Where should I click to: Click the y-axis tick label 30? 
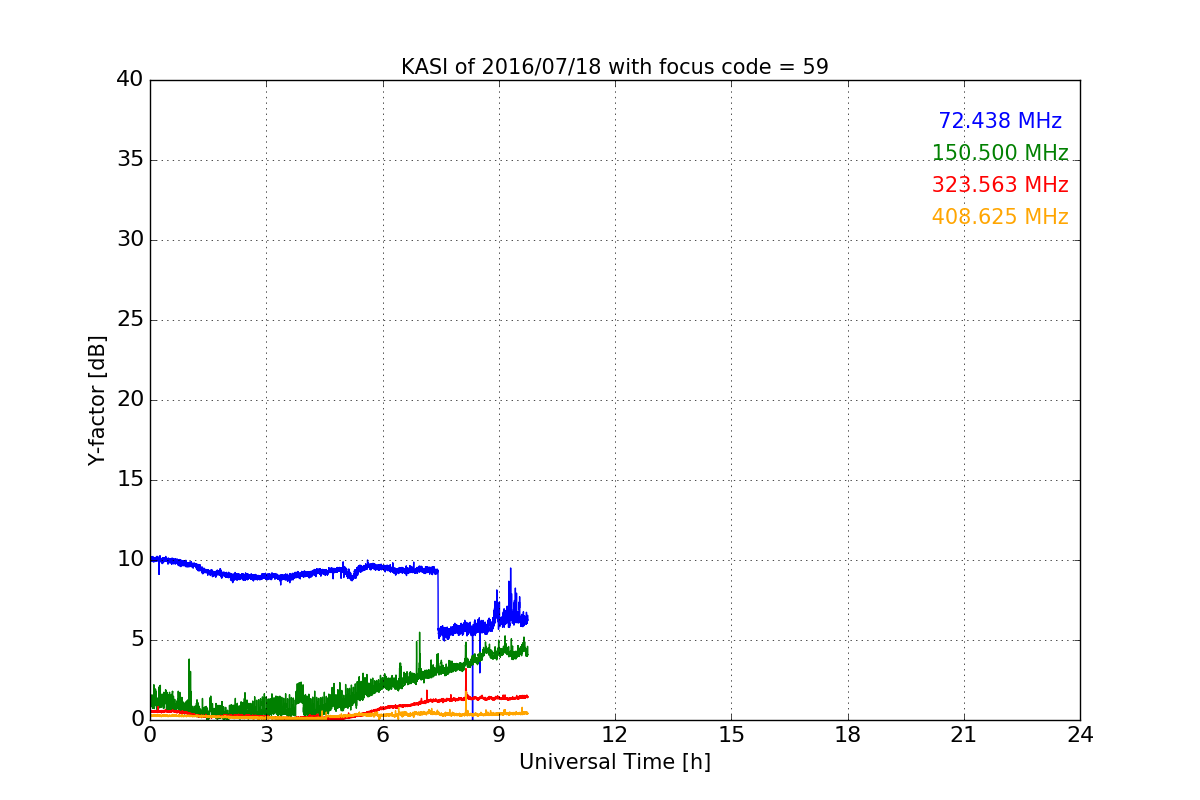pyautogui.click(x=130, y=240)
